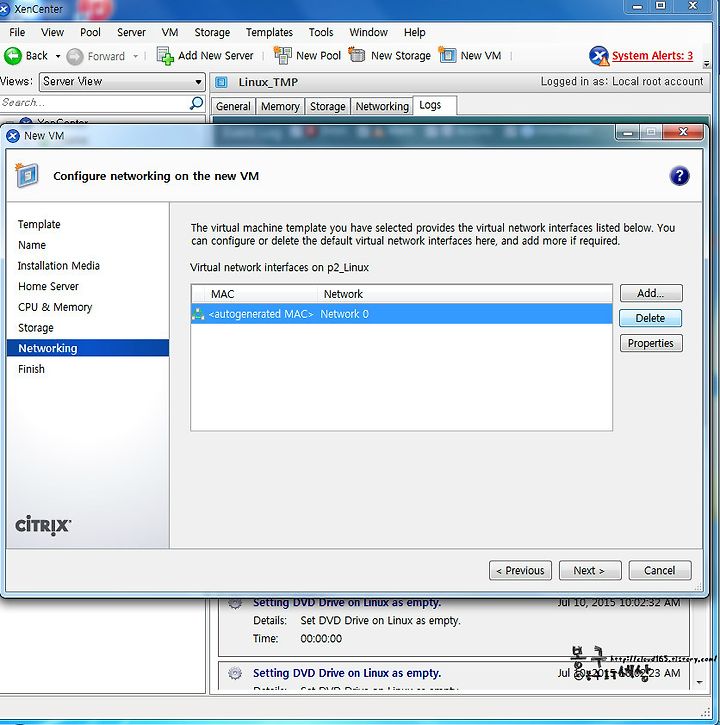This screenshot has height=725, width=720.
Task: Open the View menu
Action: pos(52,32)
